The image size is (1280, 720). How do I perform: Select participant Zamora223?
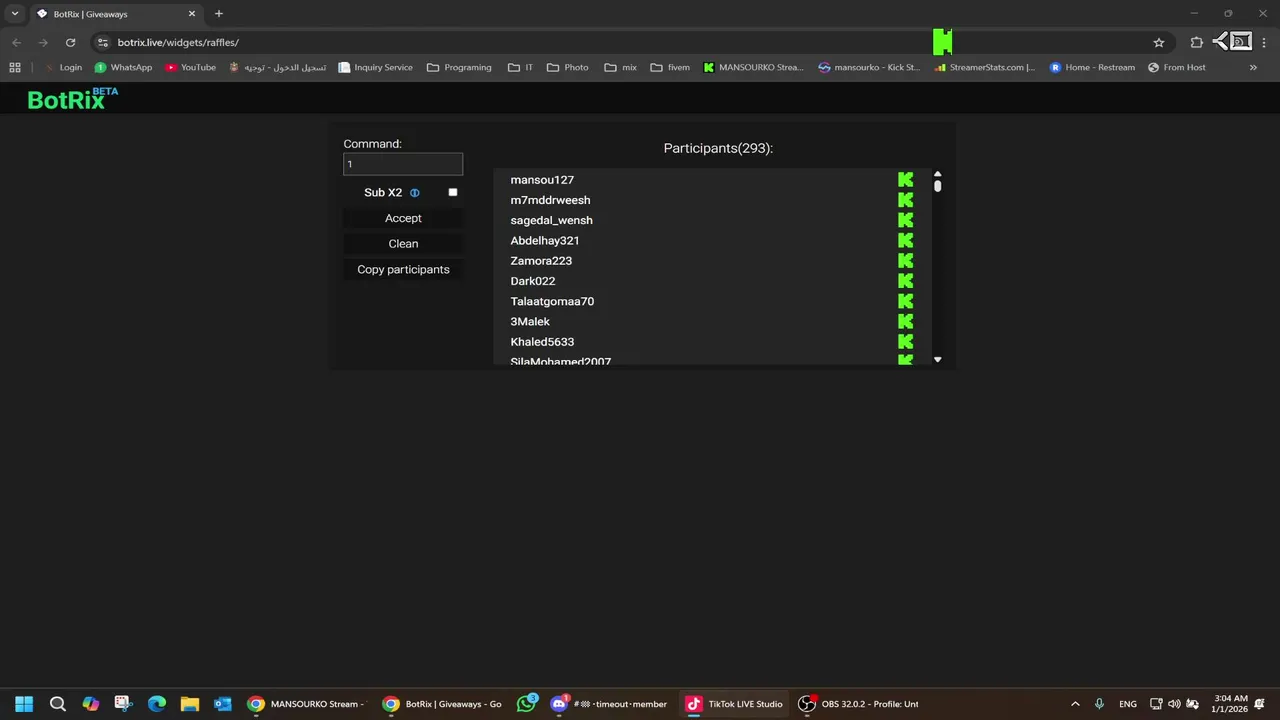tap(541, 261)
